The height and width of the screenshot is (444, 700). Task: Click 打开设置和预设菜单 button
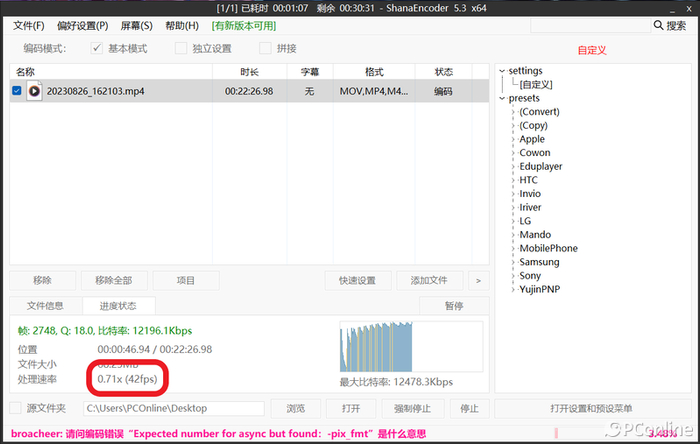pos(592,408)
